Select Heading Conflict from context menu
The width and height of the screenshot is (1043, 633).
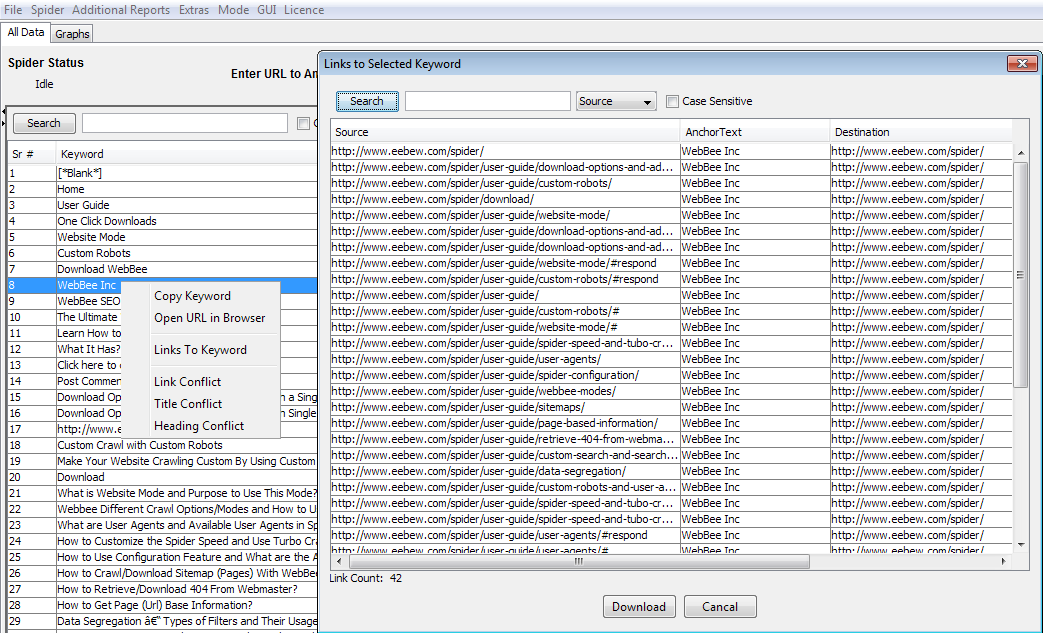pos(199,426)
